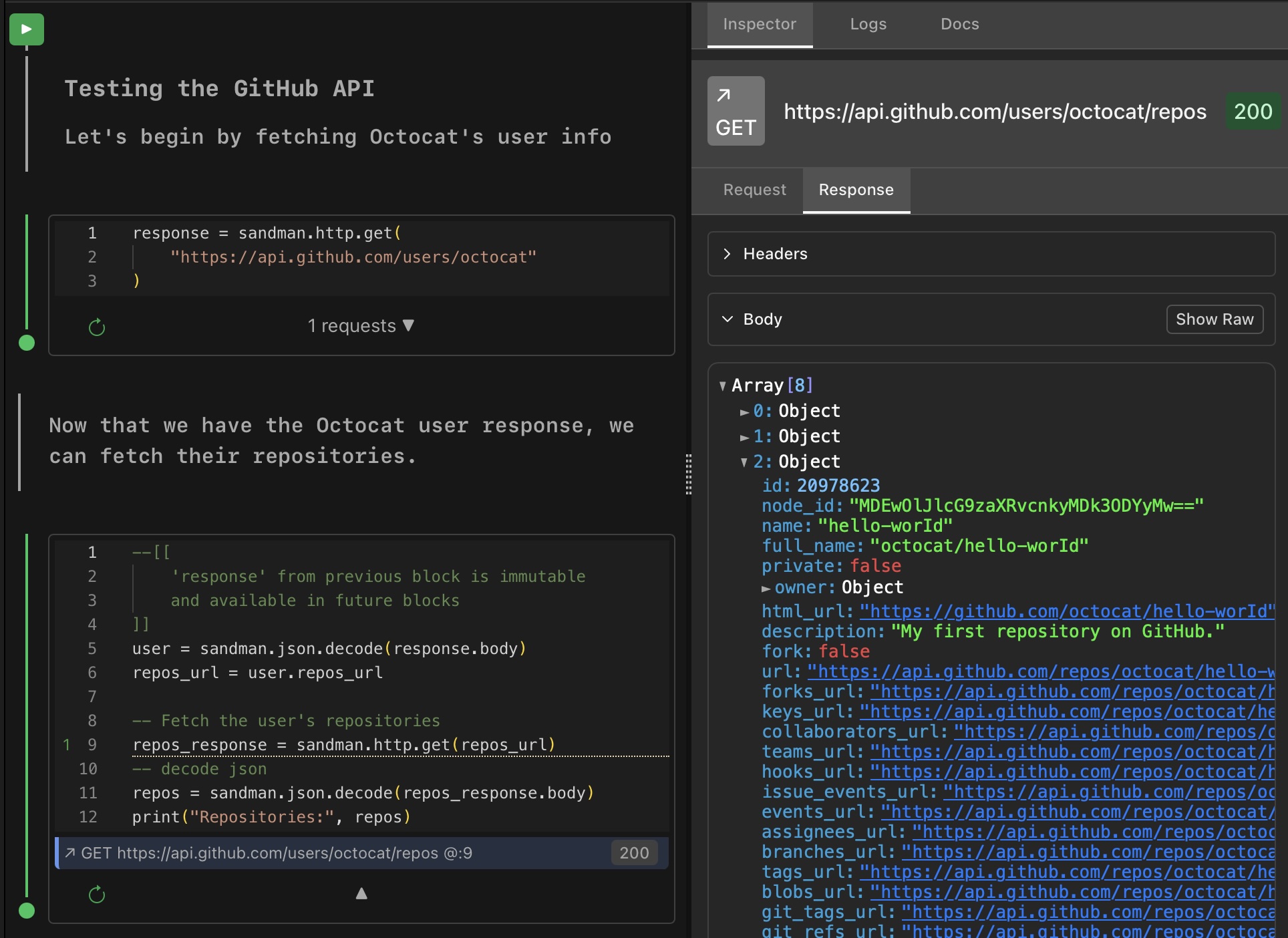This screenshot has width=1288, height=938.
Task: Click the arrow icon in the GET request row
Action: coord(70,853)
